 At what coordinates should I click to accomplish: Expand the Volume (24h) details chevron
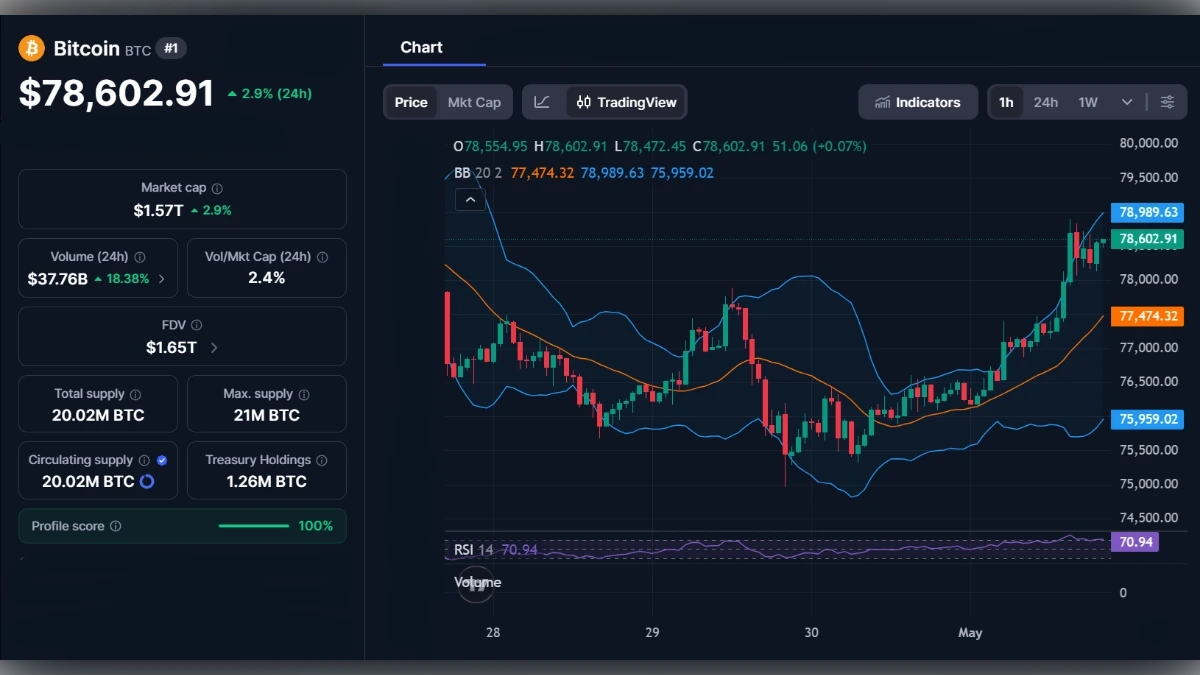[x=162, y=279]
